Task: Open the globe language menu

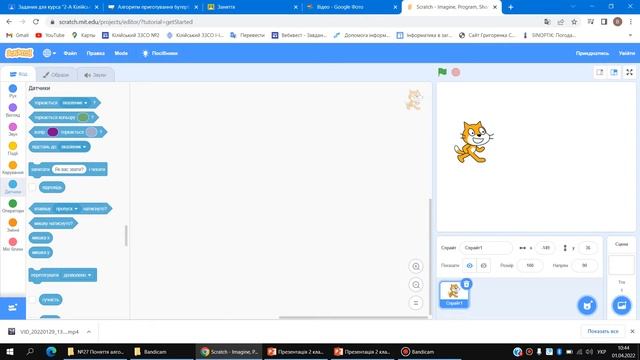Action: tap(49, 53)
